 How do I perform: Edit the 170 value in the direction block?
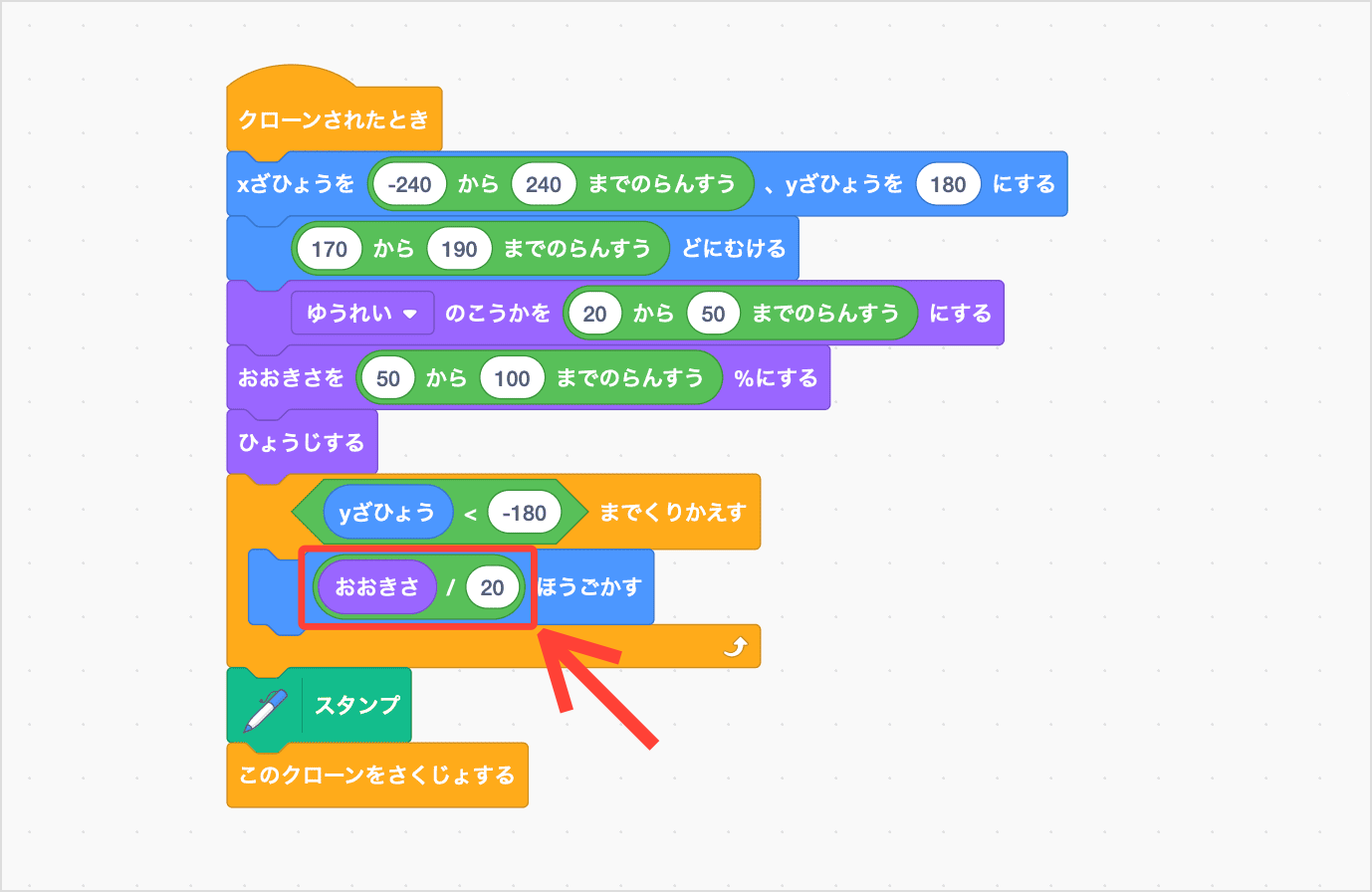click(330, 249)
